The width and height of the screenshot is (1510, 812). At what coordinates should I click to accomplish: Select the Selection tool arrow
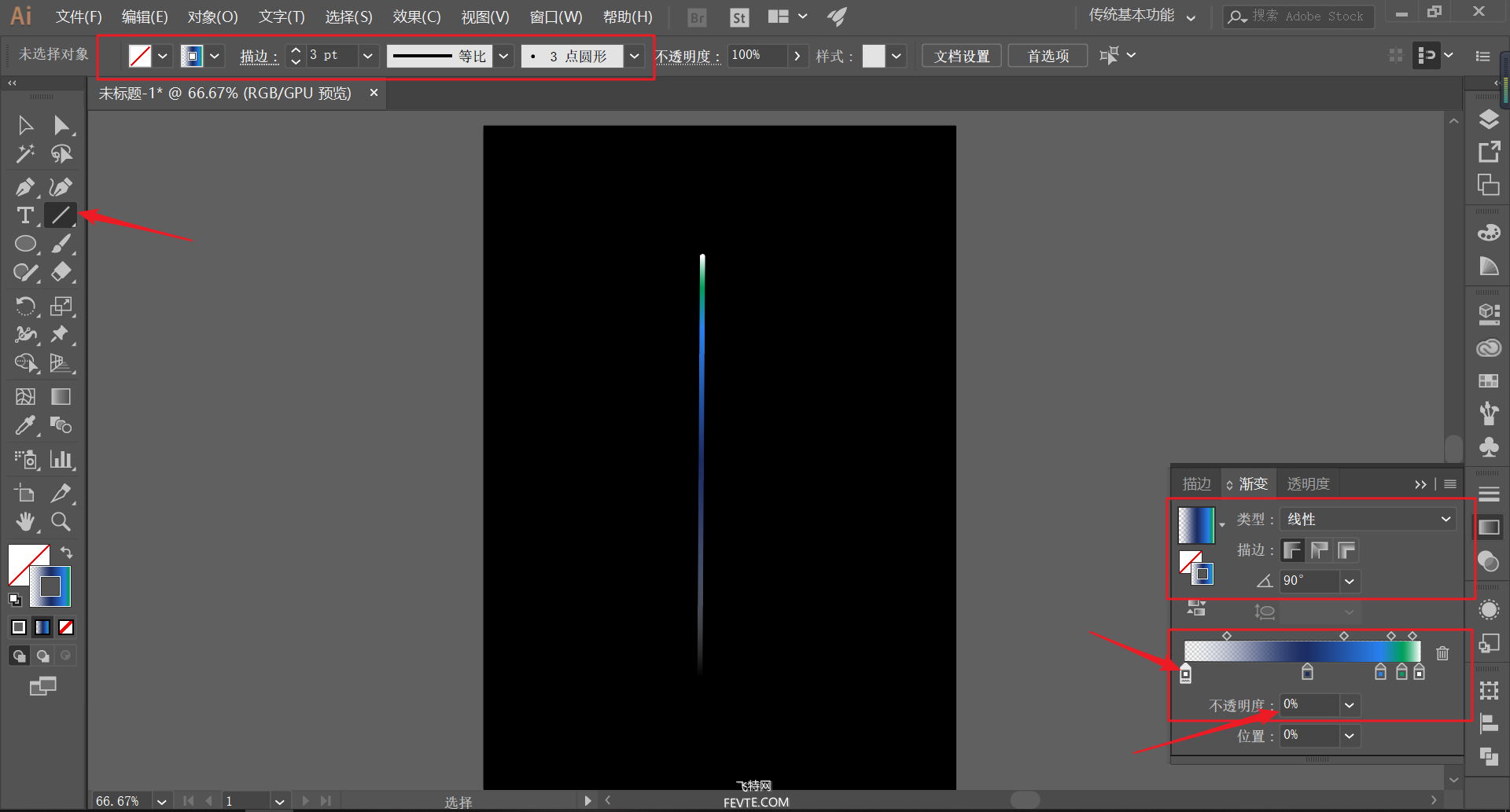[x=25, y=125]
